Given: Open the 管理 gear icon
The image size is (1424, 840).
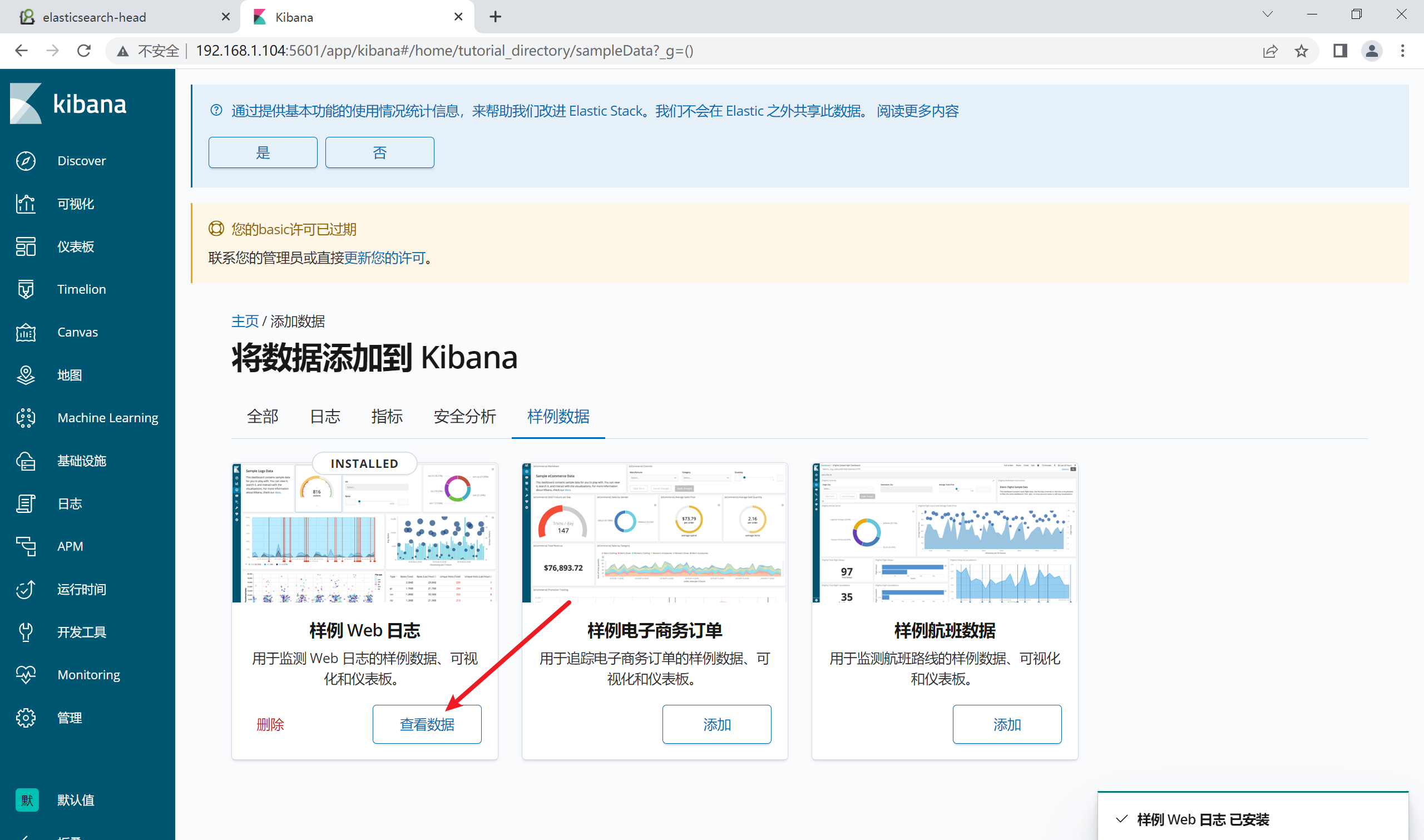Looking at the screenshot, I should [26, 718].
